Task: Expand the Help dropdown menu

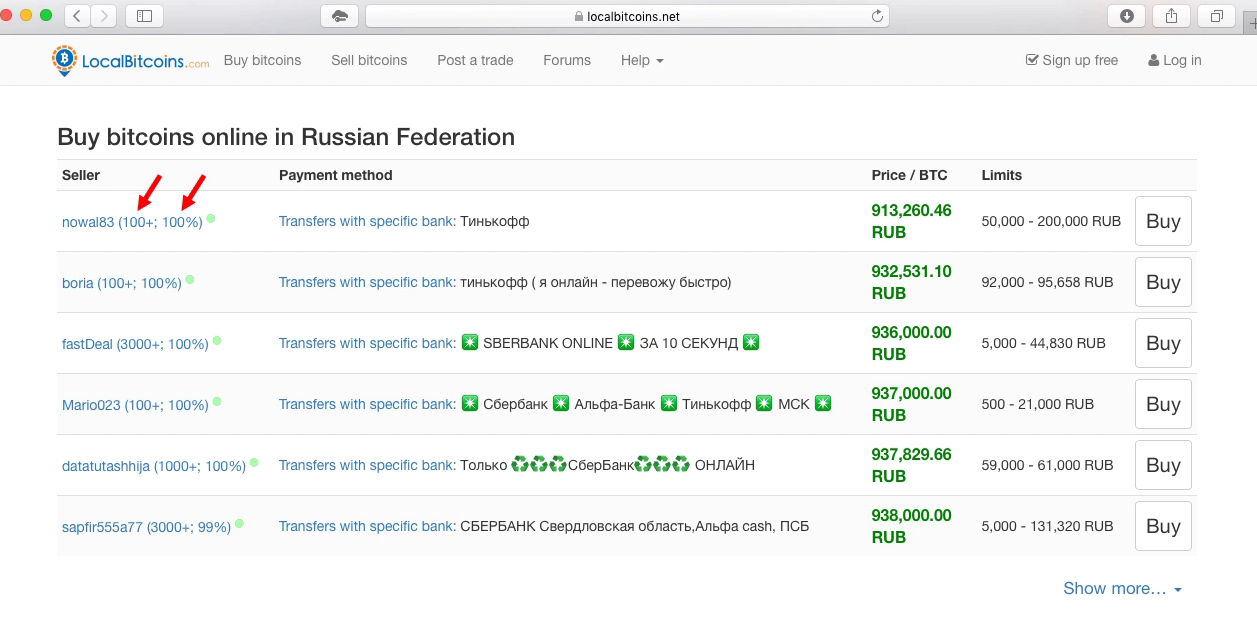Action: 642,60
